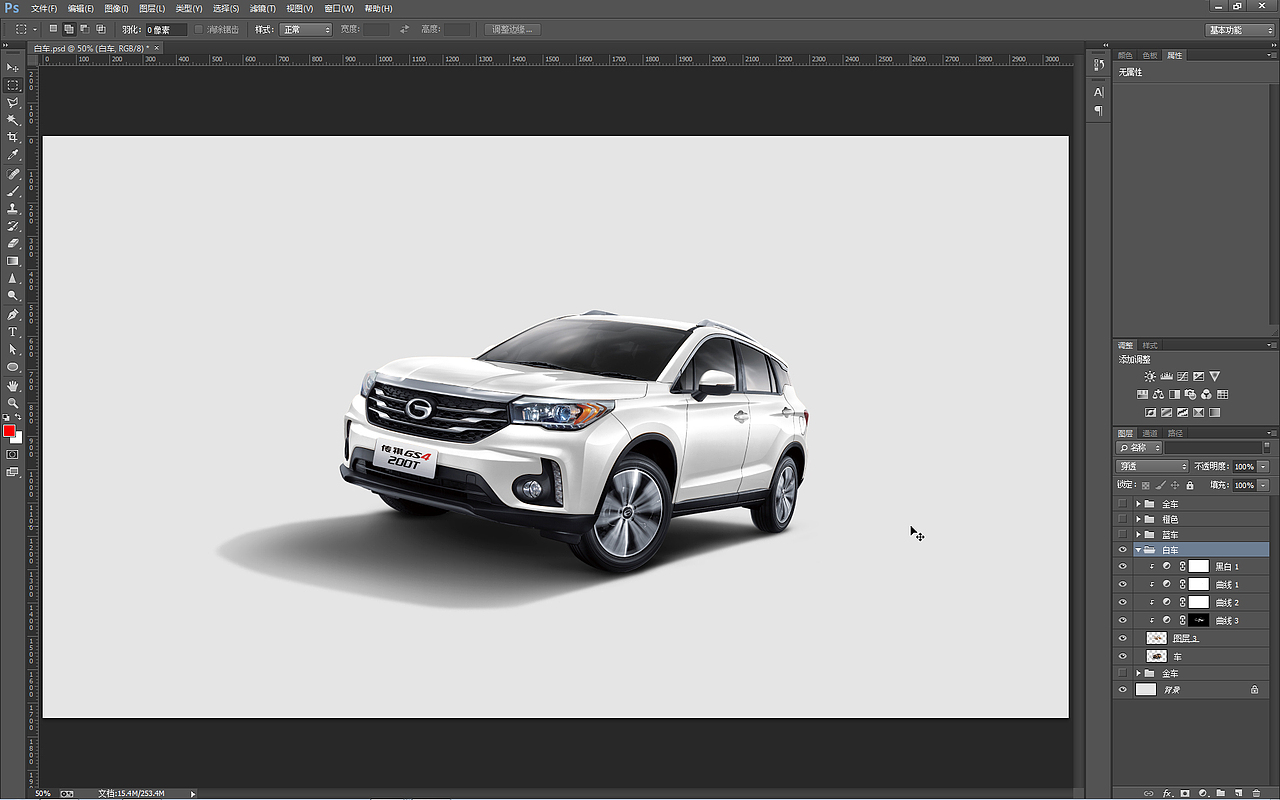This screenshot has height=800, width=1280.
Task: Choose Add to selection mode icon
Action: 69,30
